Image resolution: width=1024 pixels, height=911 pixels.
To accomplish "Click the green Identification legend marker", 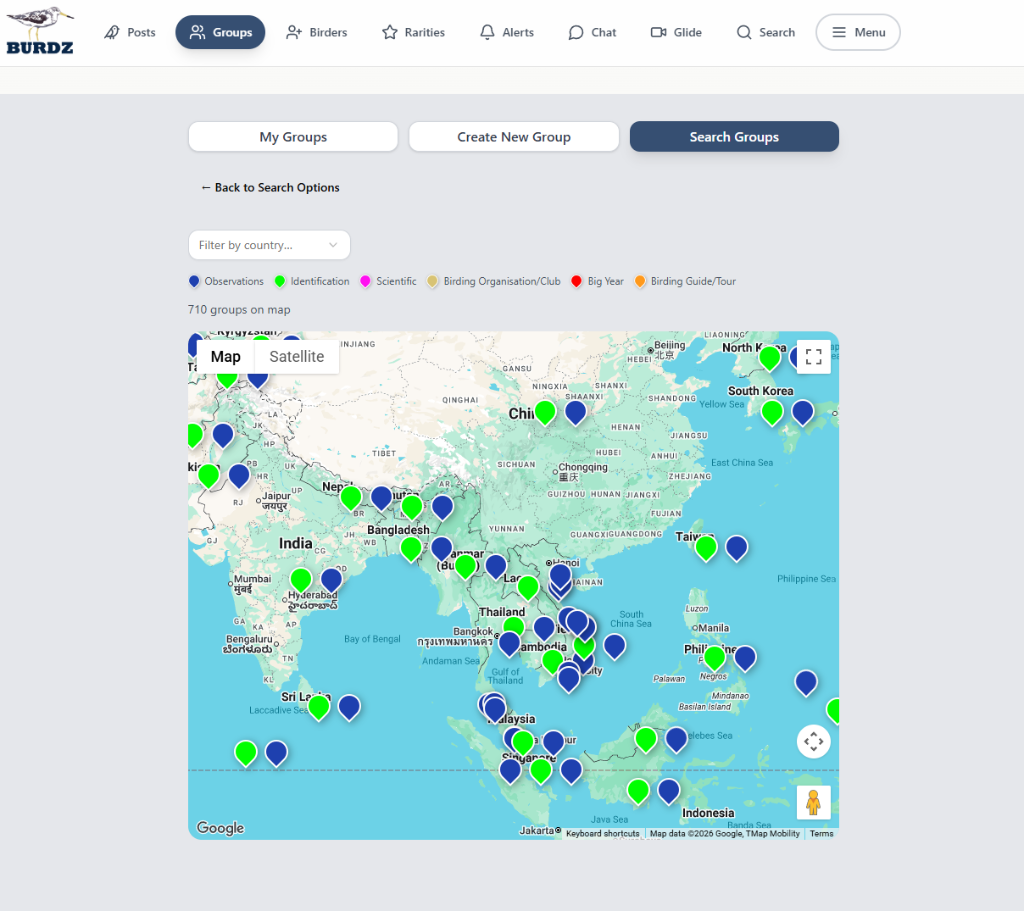I will click(280, 281).
